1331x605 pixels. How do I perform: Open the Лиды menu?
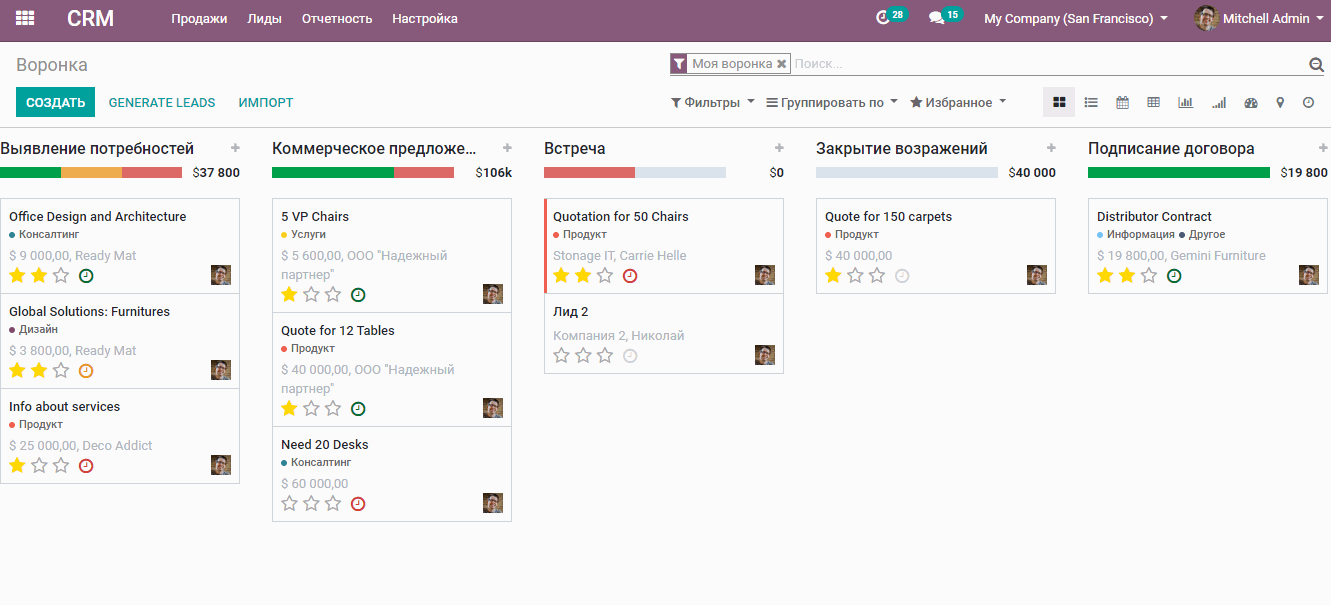264,18
